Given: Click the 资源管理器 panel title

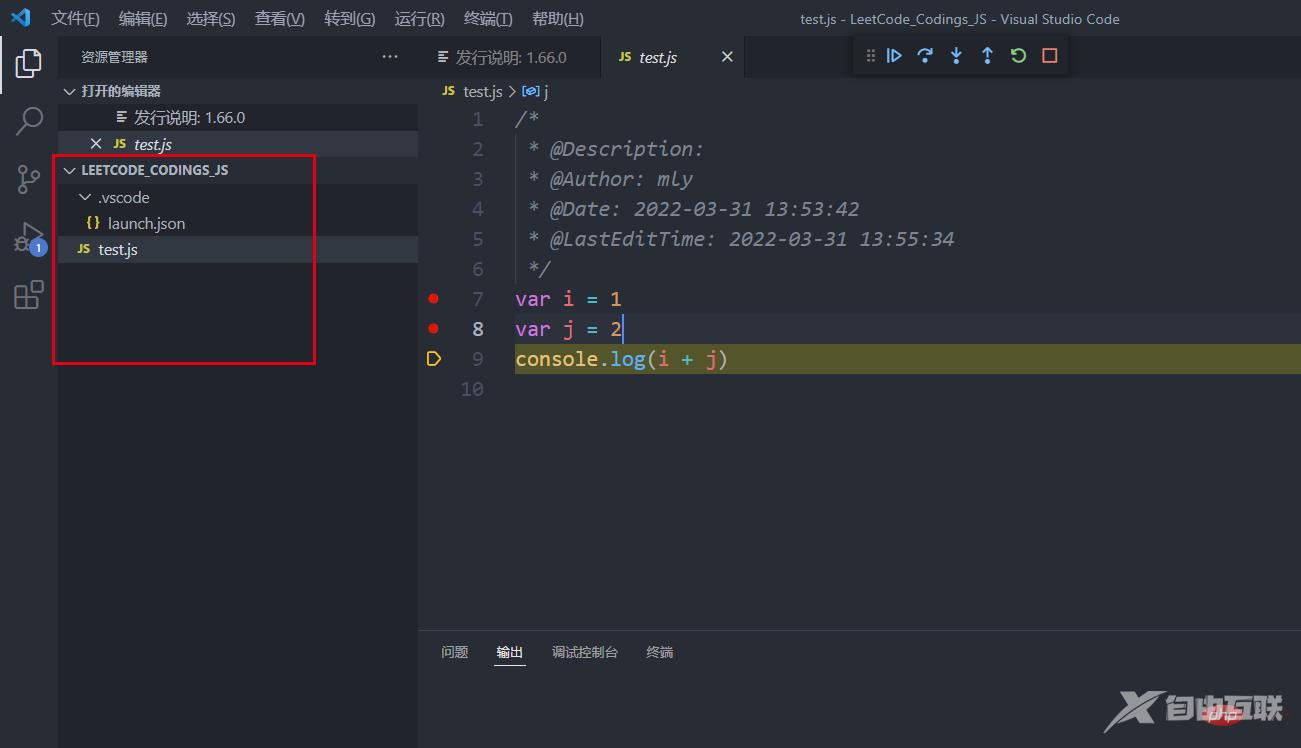Looking at the screenshot, I should 114,57.
